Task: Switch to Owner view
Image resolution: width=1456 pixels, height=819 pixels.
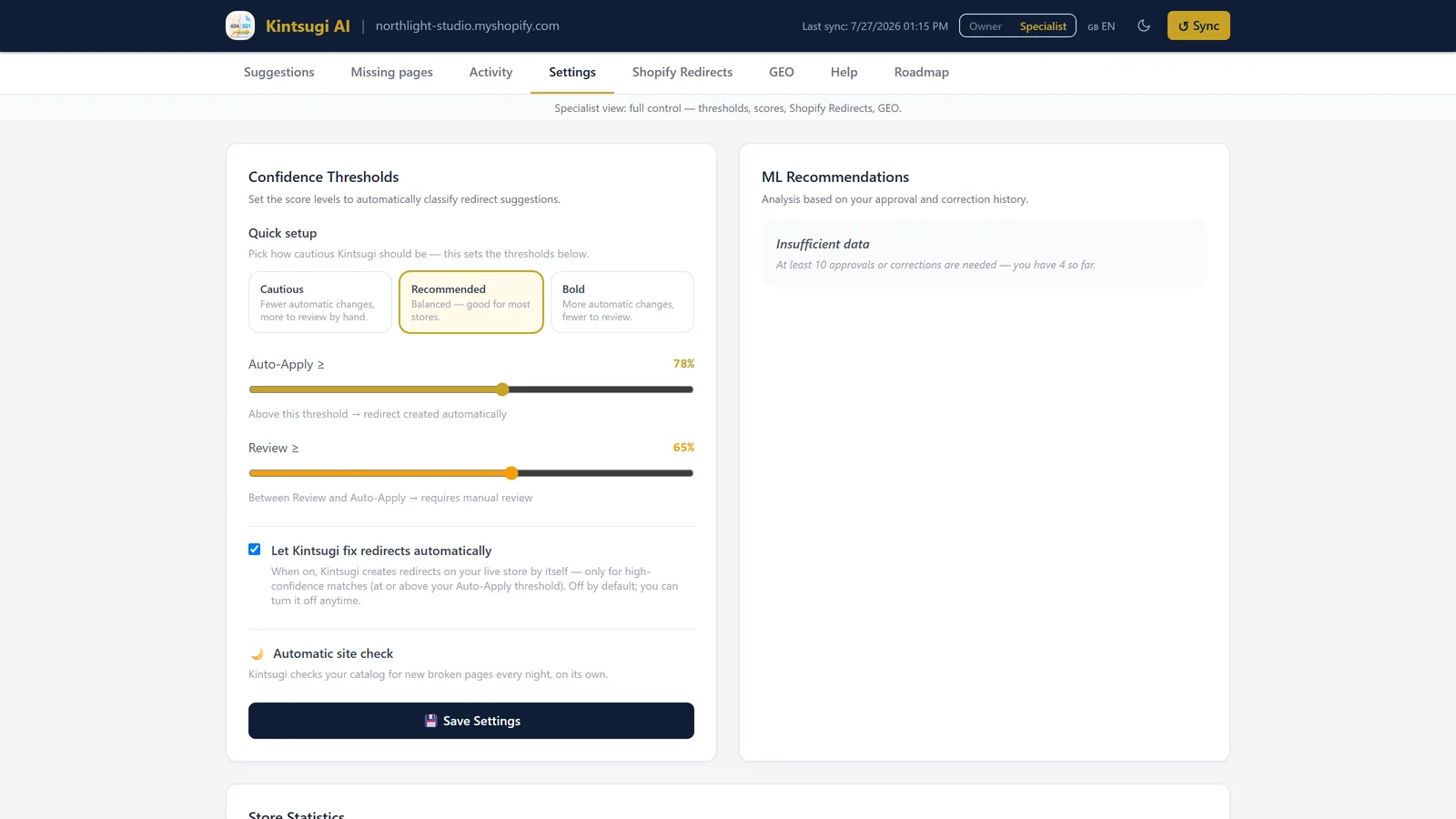Action: tap(986, 26)
